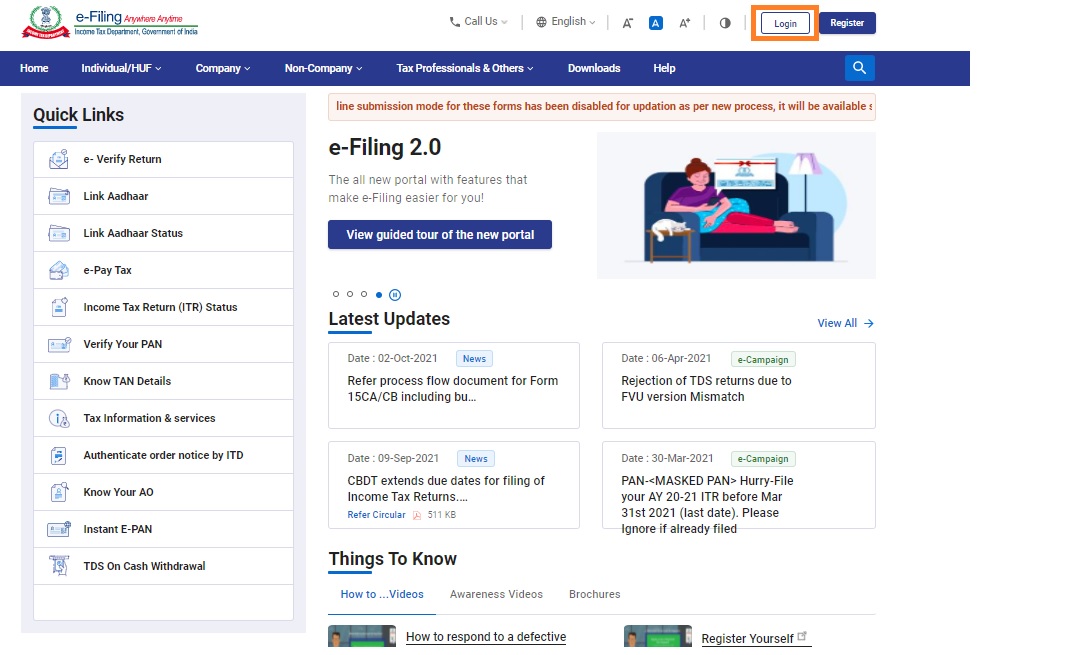Switch to the Awareness Videos tab

tap(496, 594)
